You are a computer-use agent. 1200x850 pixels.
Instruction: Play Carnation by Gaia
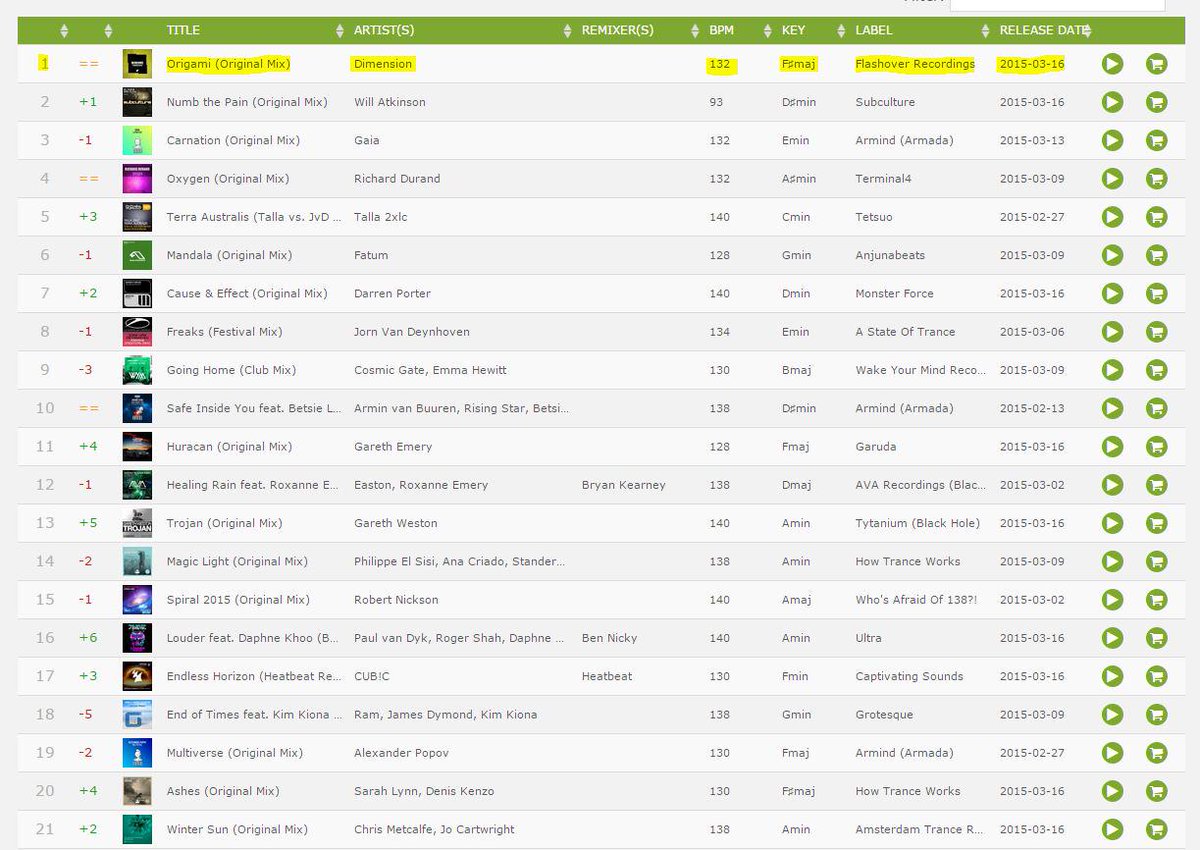click(x=1112, y=140)
